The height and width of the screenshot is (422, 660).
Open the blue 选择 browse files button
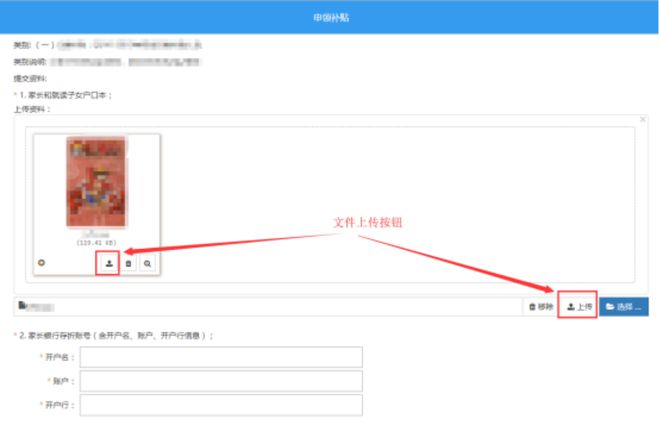623,307
